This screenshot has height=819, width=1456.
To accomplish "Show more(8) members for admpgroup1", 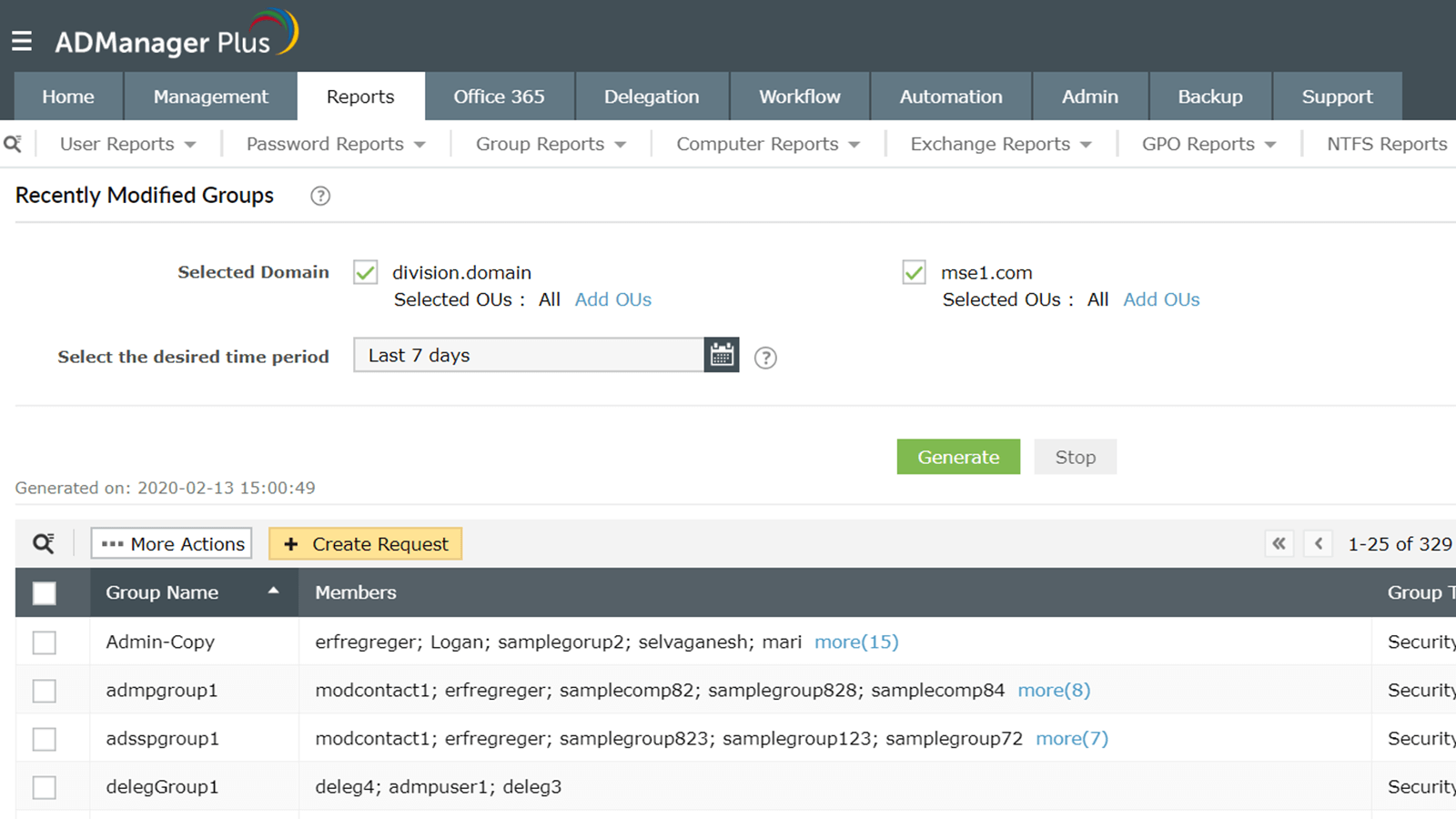I will click(x=1054, y=690).
